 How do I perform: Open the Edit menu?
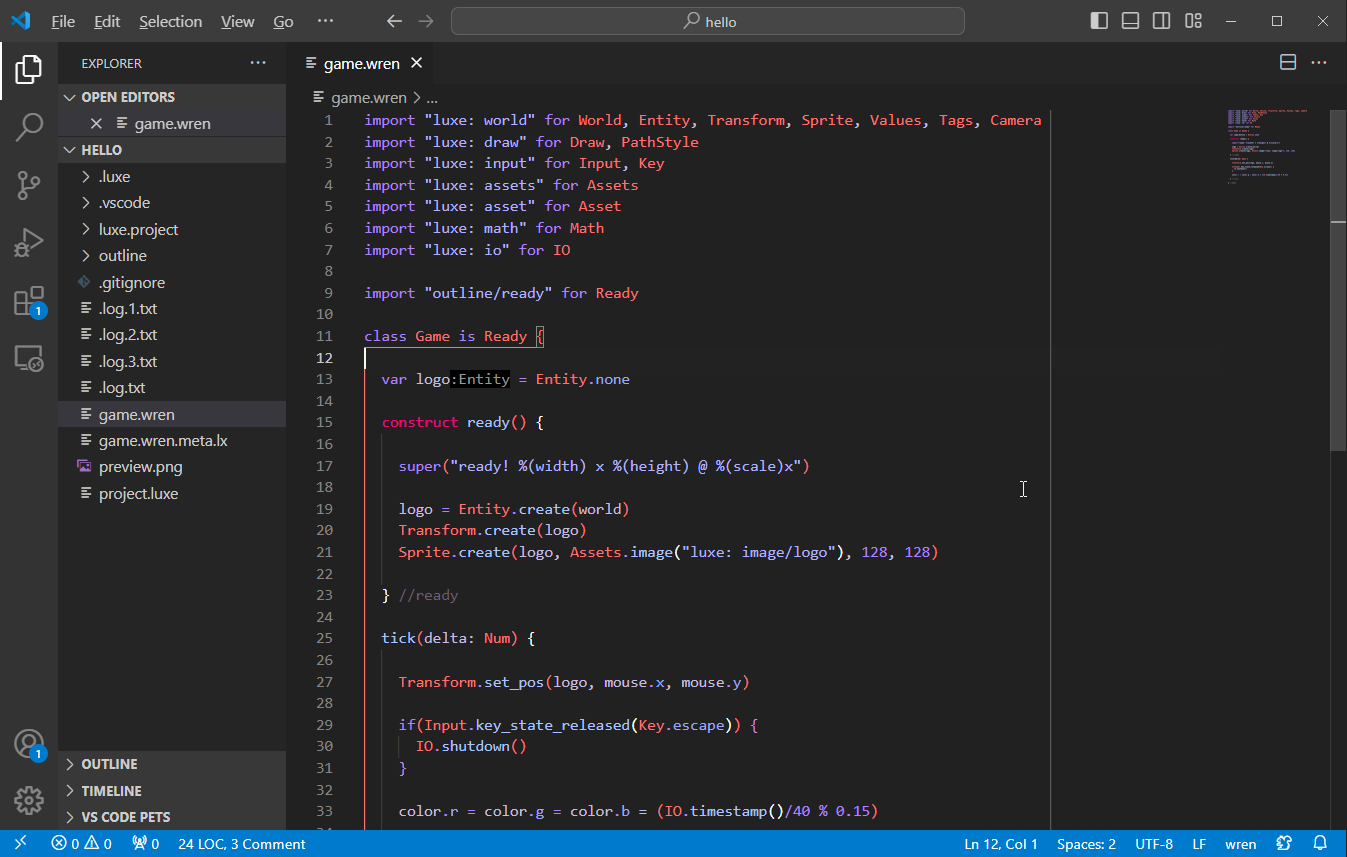click(x=107, y=21)
